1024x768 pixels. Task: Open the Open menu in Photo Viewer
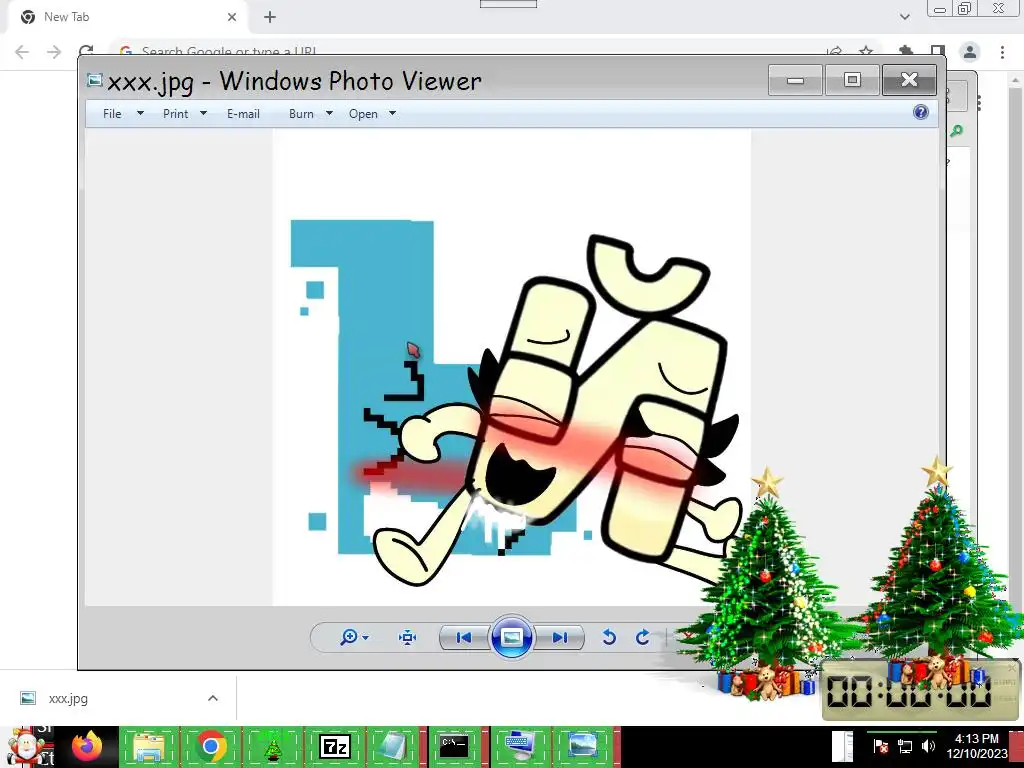tap(363, 114)
